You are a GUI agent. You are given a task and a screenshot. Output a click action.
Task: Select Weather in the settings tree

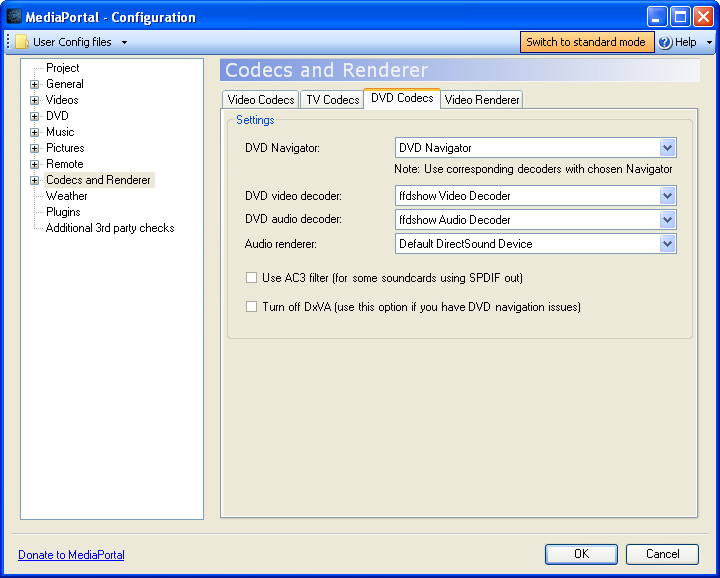67,196
